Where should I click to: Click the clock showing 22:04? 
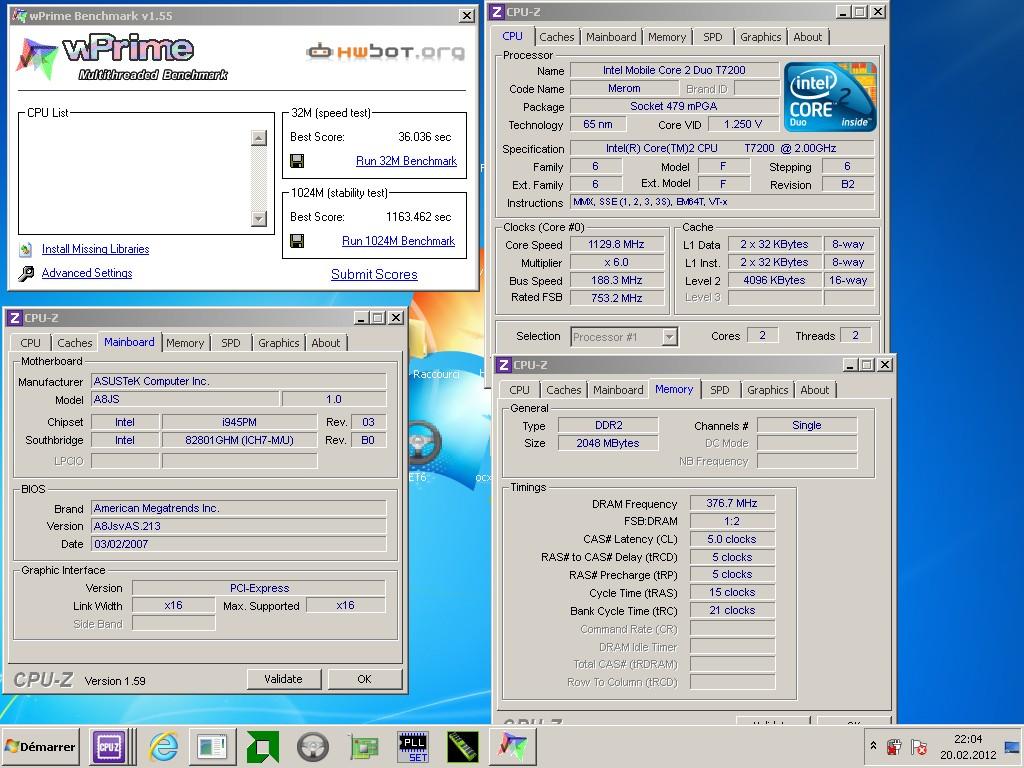pos(967,739)
